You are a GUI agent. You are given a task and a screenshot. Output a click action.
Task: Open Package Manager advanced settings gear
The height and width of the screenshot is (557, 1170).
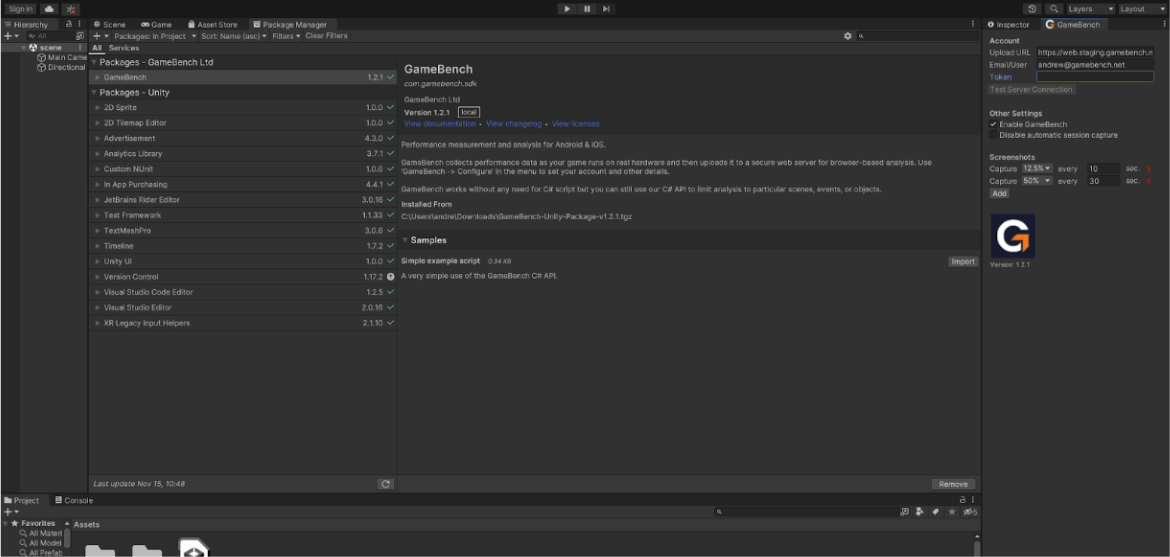848,36
